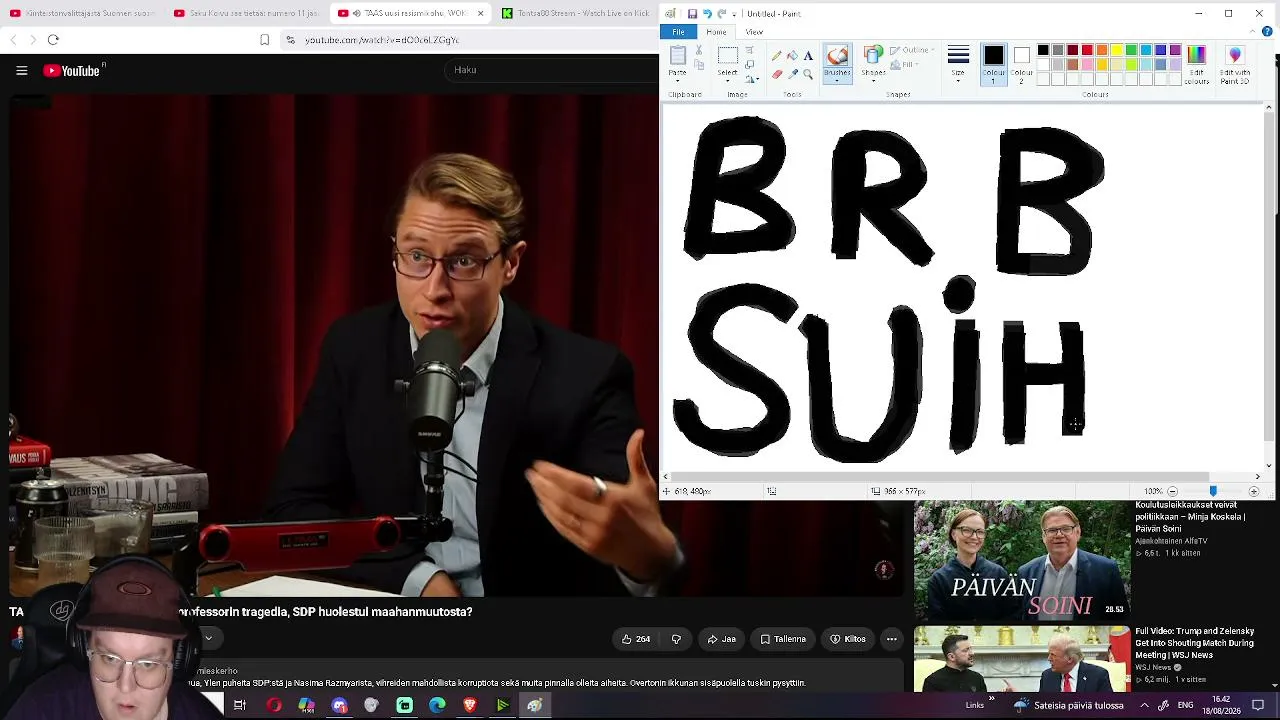Cut selection with the scissors icon
Viewport: 1280px width, 720px height.
click(x=699, y=50)
